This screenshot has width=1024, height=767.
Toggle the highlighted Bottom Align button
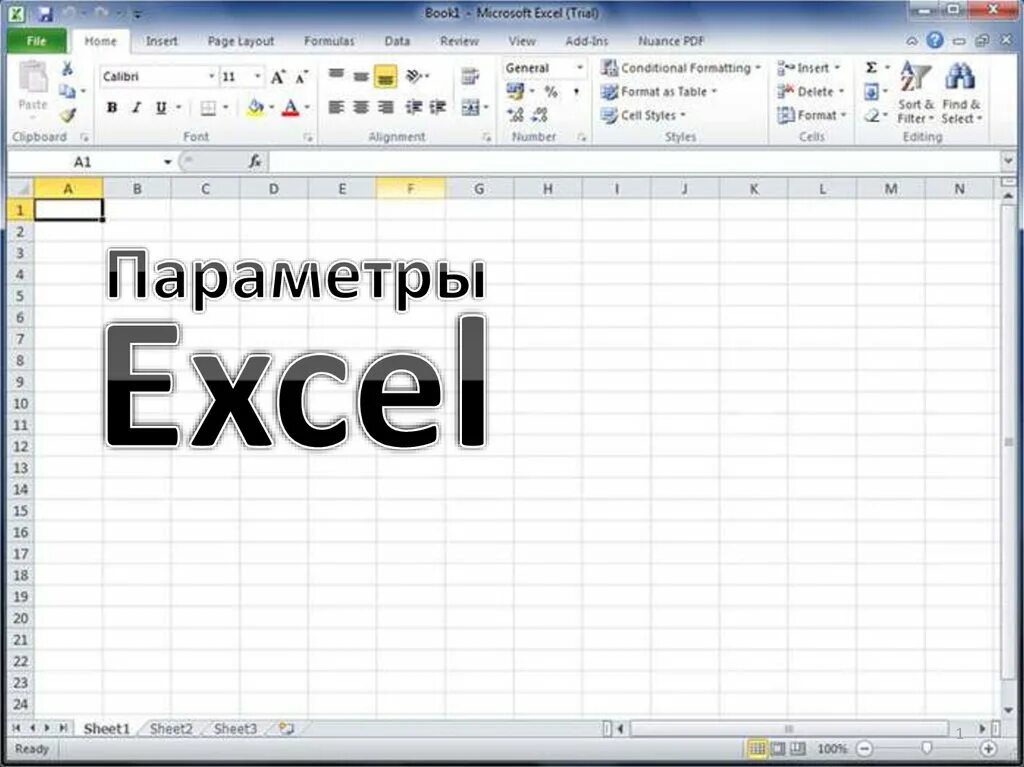(x=386, y=76)
